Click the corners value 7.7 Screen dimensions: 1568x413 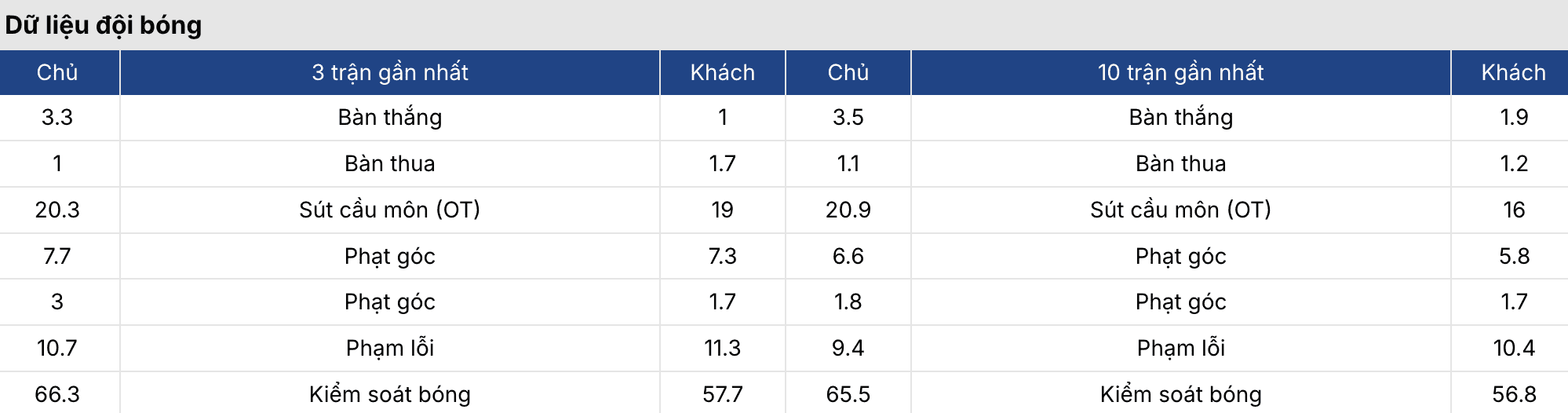(57, 256)
